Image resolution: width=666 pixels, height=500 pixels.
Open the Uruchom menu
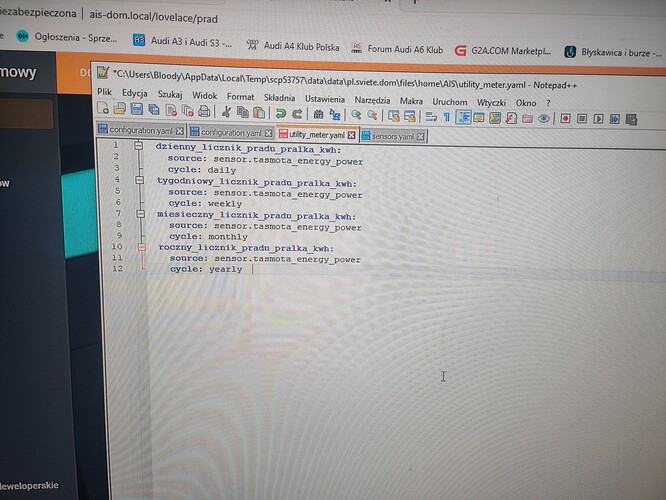[x=450, y=102]
